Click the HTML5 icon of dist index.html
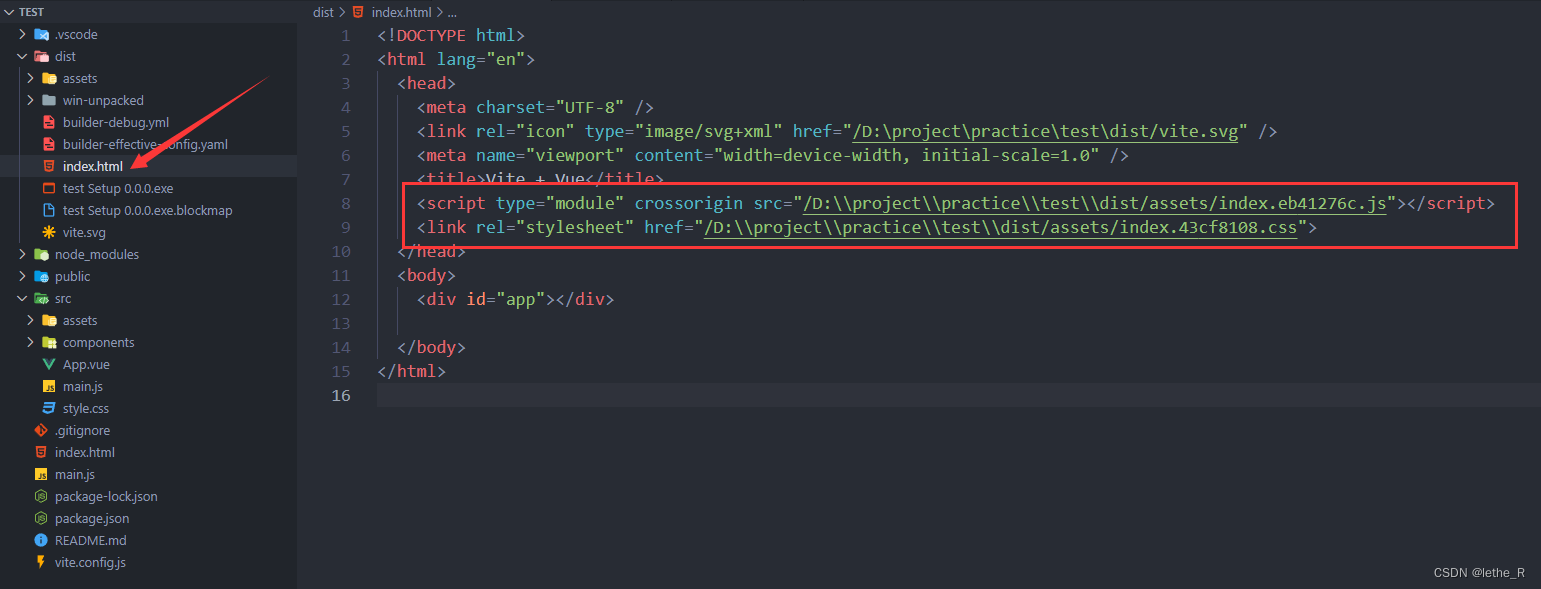 49,166
